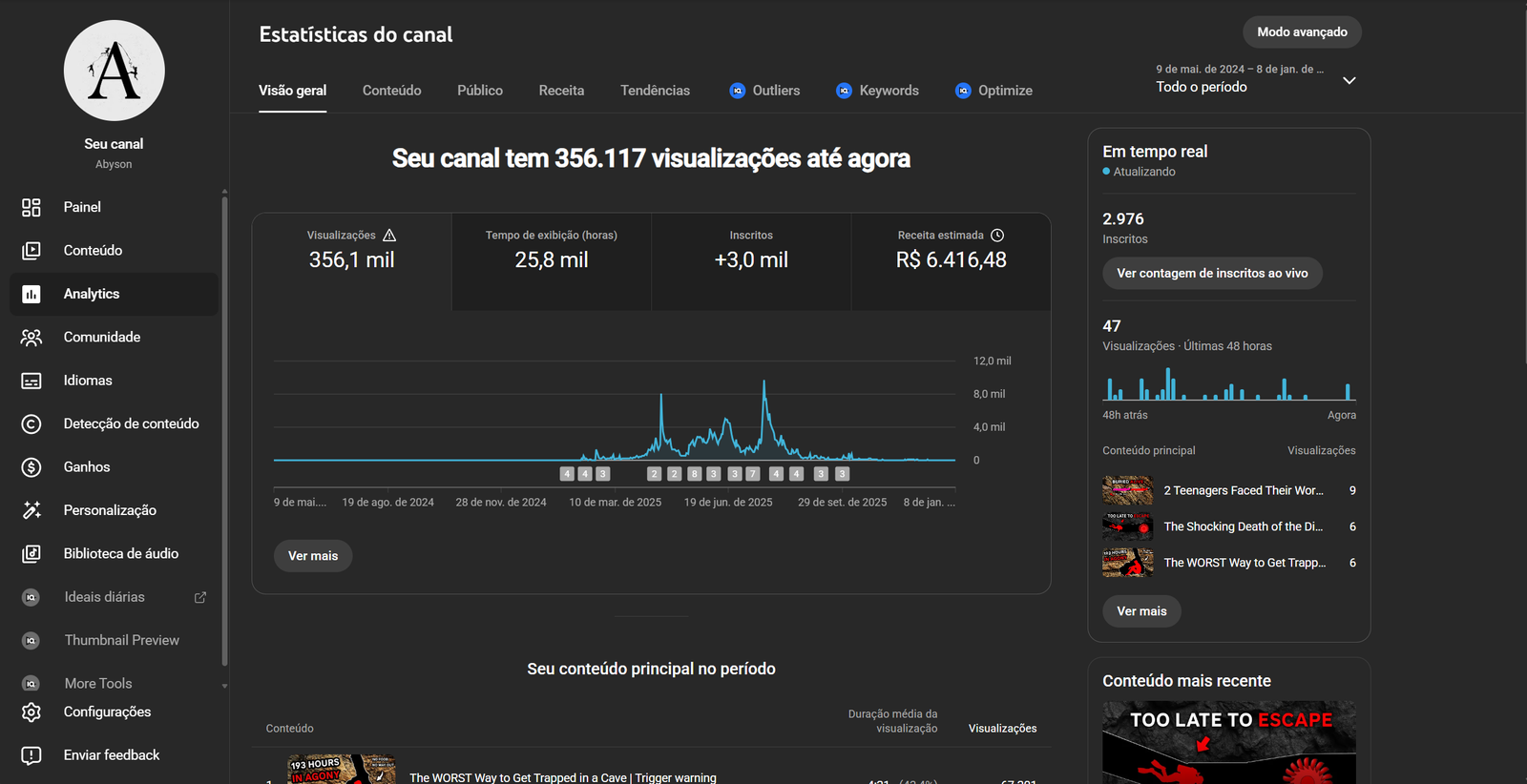The height and width of the screenshot is (784, 1527).
Task: Open the Detecção de conteúdo copyright icon
Action: [x=31, y=423]
